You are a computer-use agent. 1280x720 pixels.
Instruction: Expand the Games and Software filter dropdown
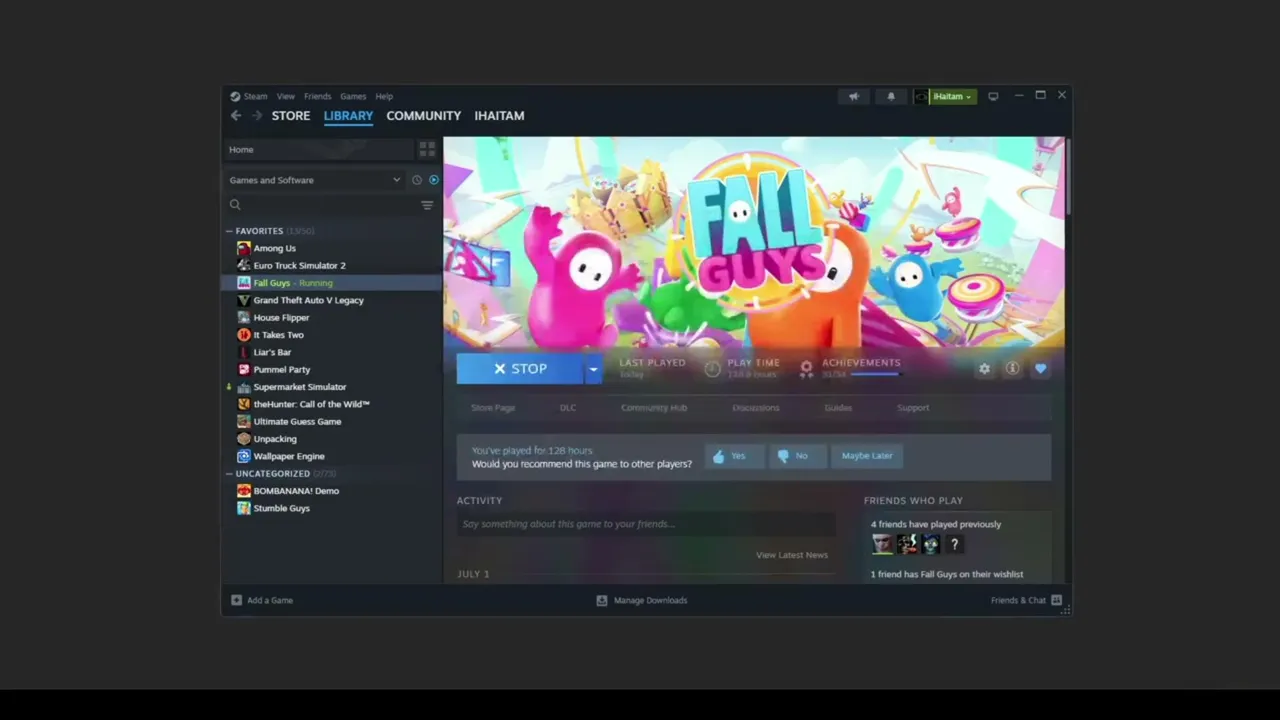(x=314, y=180)
